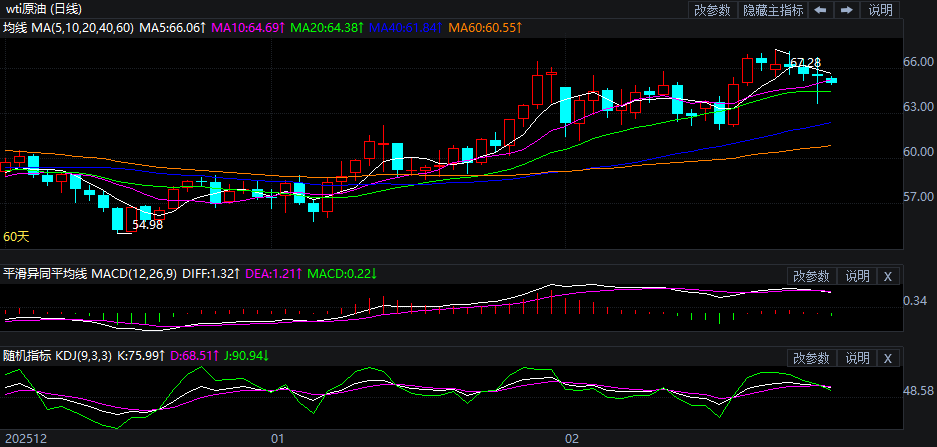Screen dimensions: 937x447
Task: Click the left arrow navigation icon
Action: point(819,10)
